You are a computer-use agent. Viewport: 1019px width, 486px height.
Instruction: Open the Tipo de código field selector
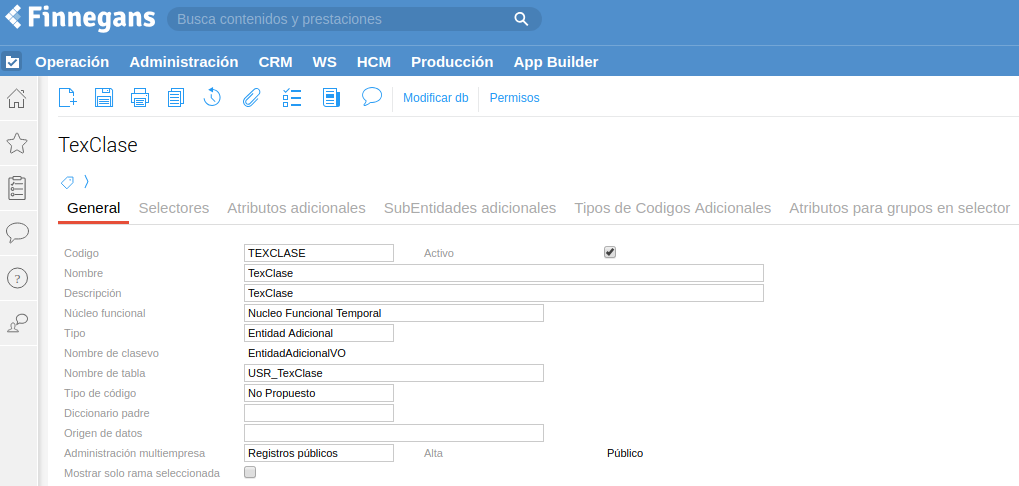(x=318, y=393)
